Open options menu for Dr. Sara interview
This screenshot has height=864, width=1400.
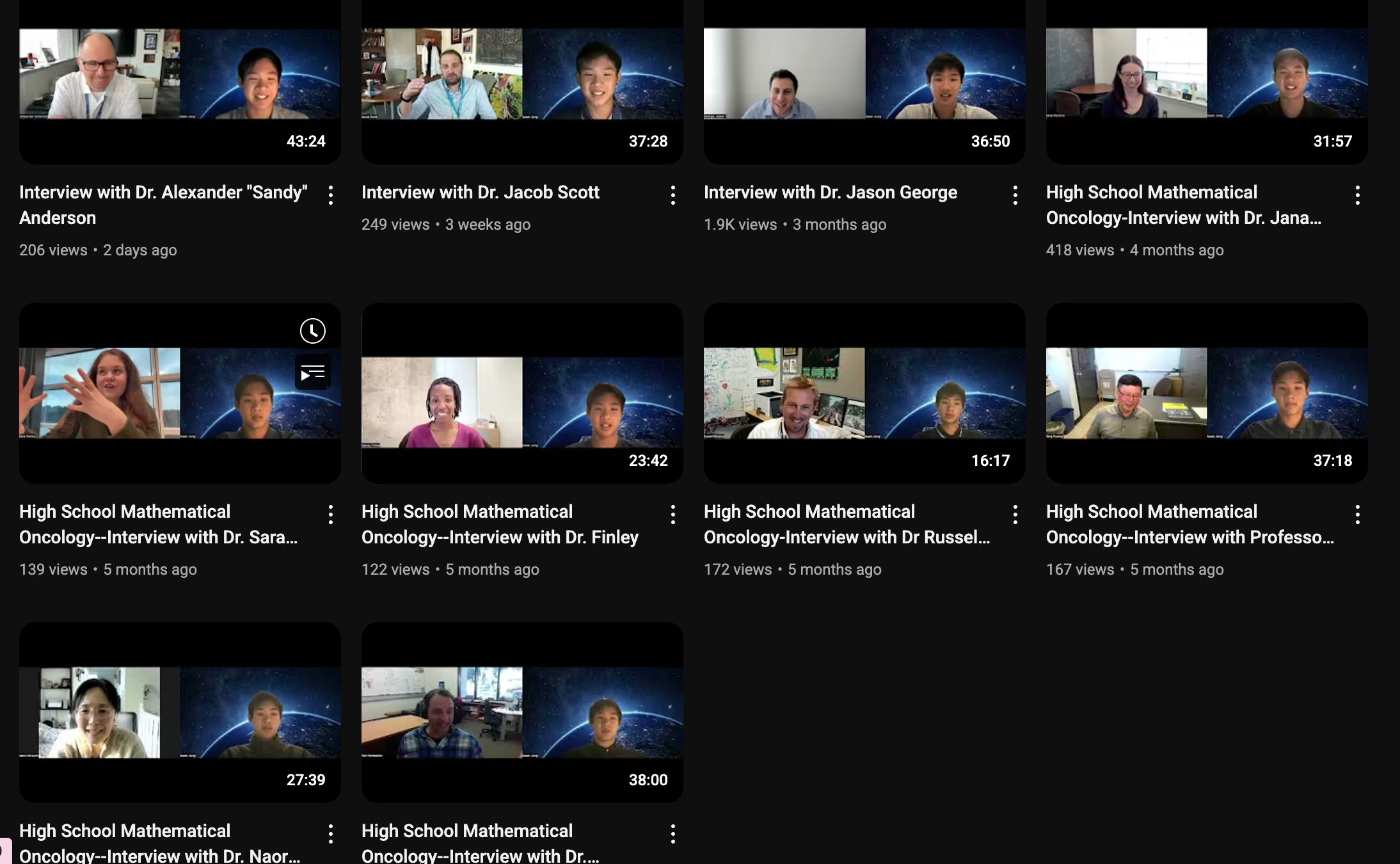pyautogui.click(x=331, y=515)
